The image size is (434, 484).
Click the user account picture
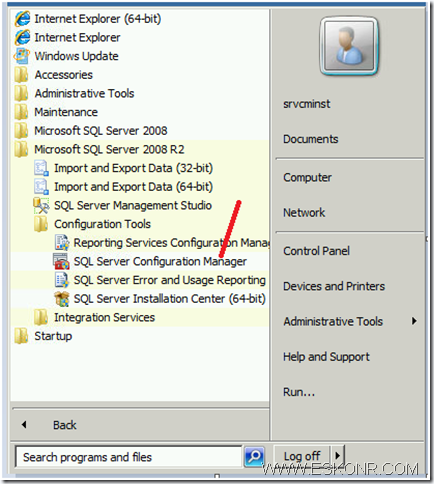tap(349, 46)
